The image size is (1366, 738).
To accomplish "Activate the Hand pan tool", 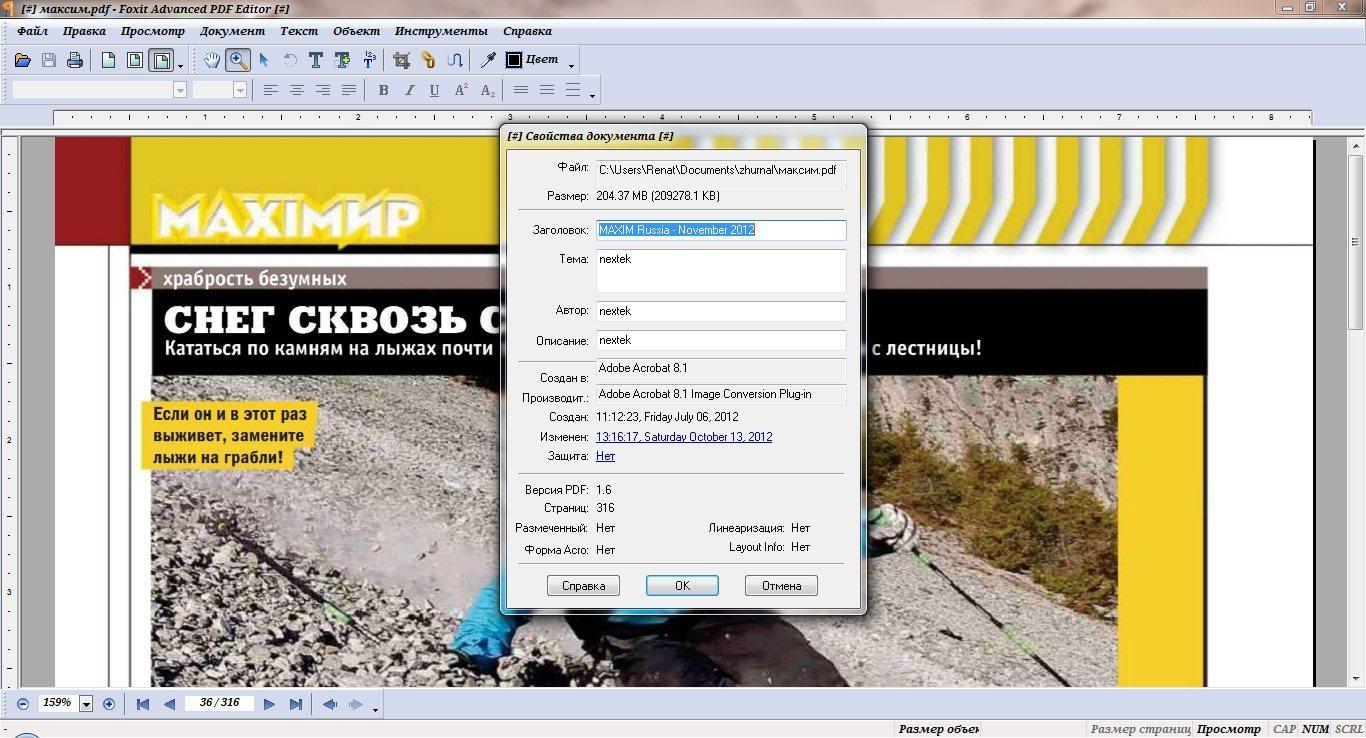I will [211, 61].
